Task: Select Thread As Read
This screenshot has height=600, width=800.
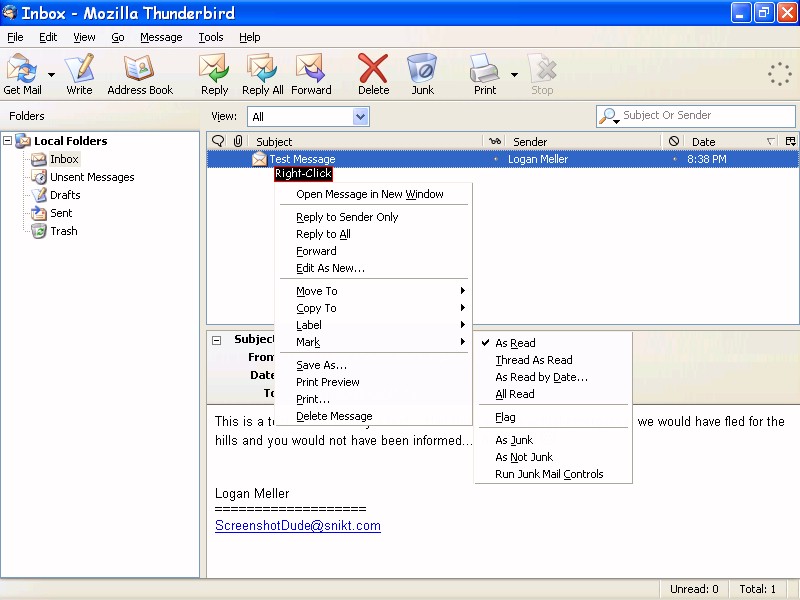Action: [554, 360]
